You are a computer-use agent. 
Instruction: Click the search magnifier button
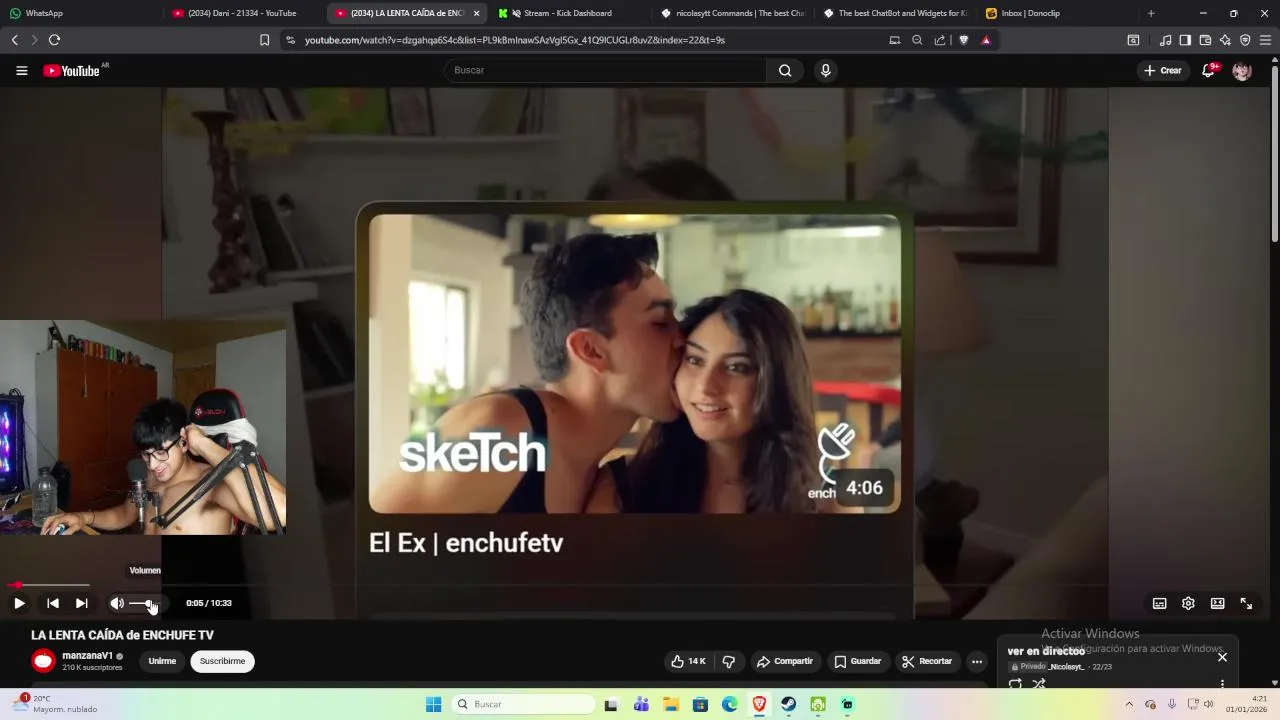[x=785, y=70]
